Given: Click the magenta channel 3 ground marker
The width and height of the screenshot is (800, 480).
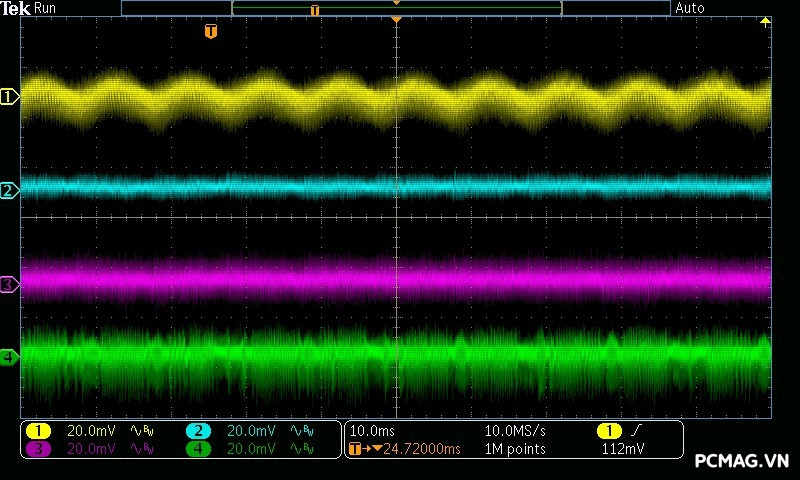Looking at the screenshot, I should [10, 285].
